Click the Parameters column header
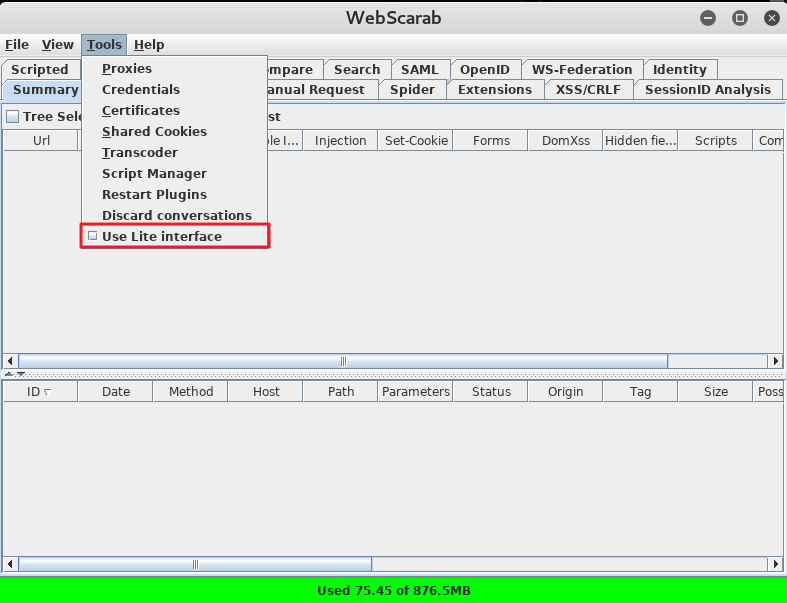This screenshot has width=787, height=603. 416,392
